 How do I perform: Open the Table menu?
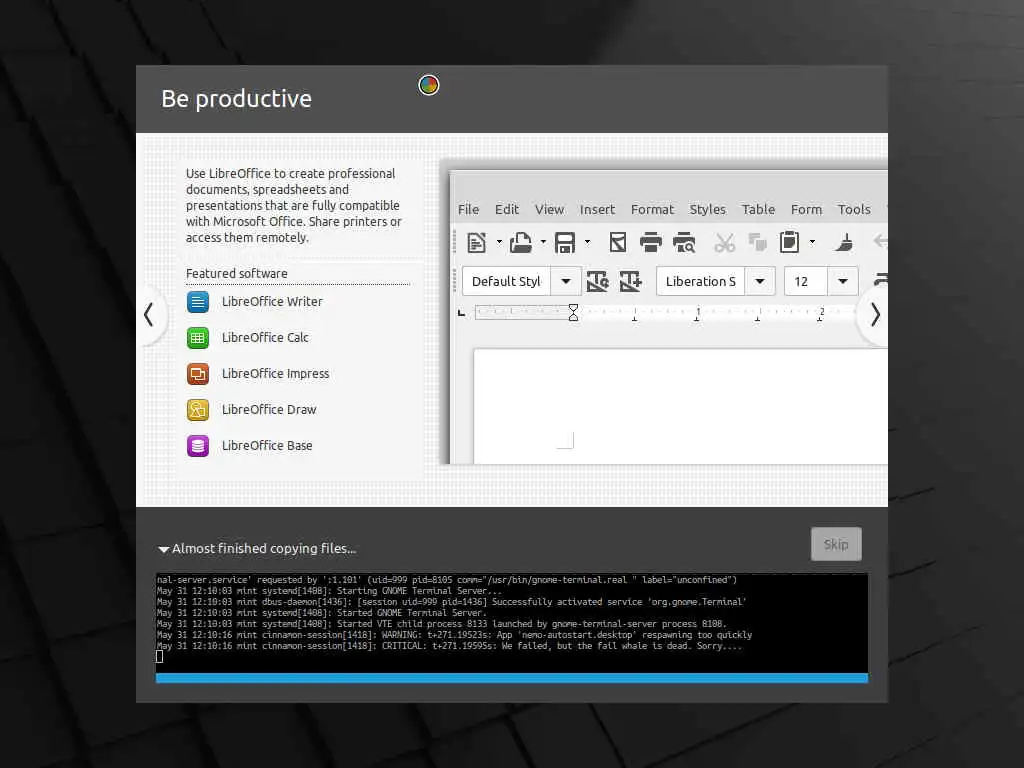point(758,210)
